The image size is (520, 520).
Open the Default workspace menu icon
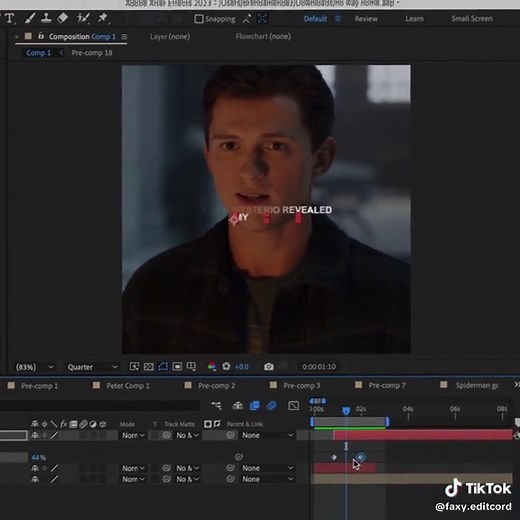coord(338,19)
